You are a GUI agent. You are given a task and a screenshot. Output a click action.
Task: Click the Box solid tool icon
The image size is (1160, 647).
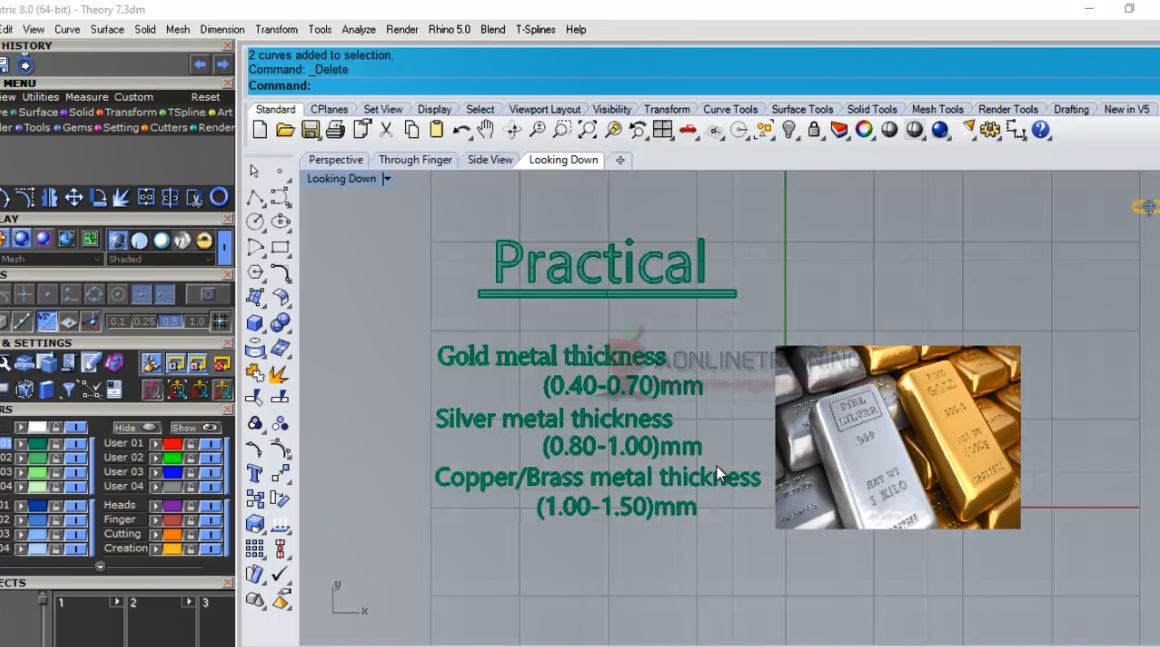254,323
